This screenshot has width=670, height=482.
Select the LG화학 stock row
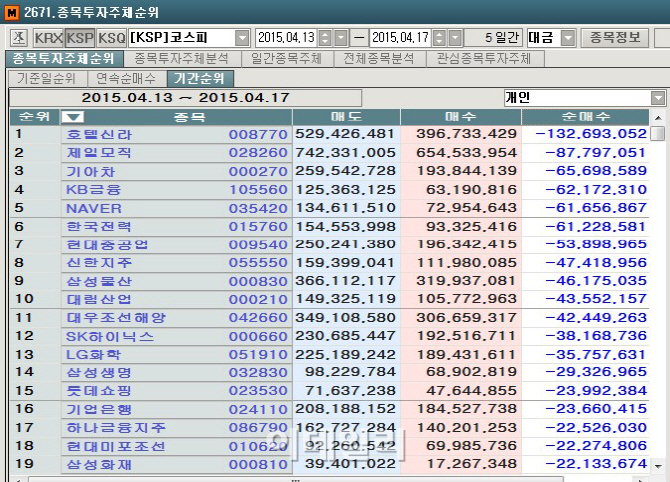coord(329,354)
